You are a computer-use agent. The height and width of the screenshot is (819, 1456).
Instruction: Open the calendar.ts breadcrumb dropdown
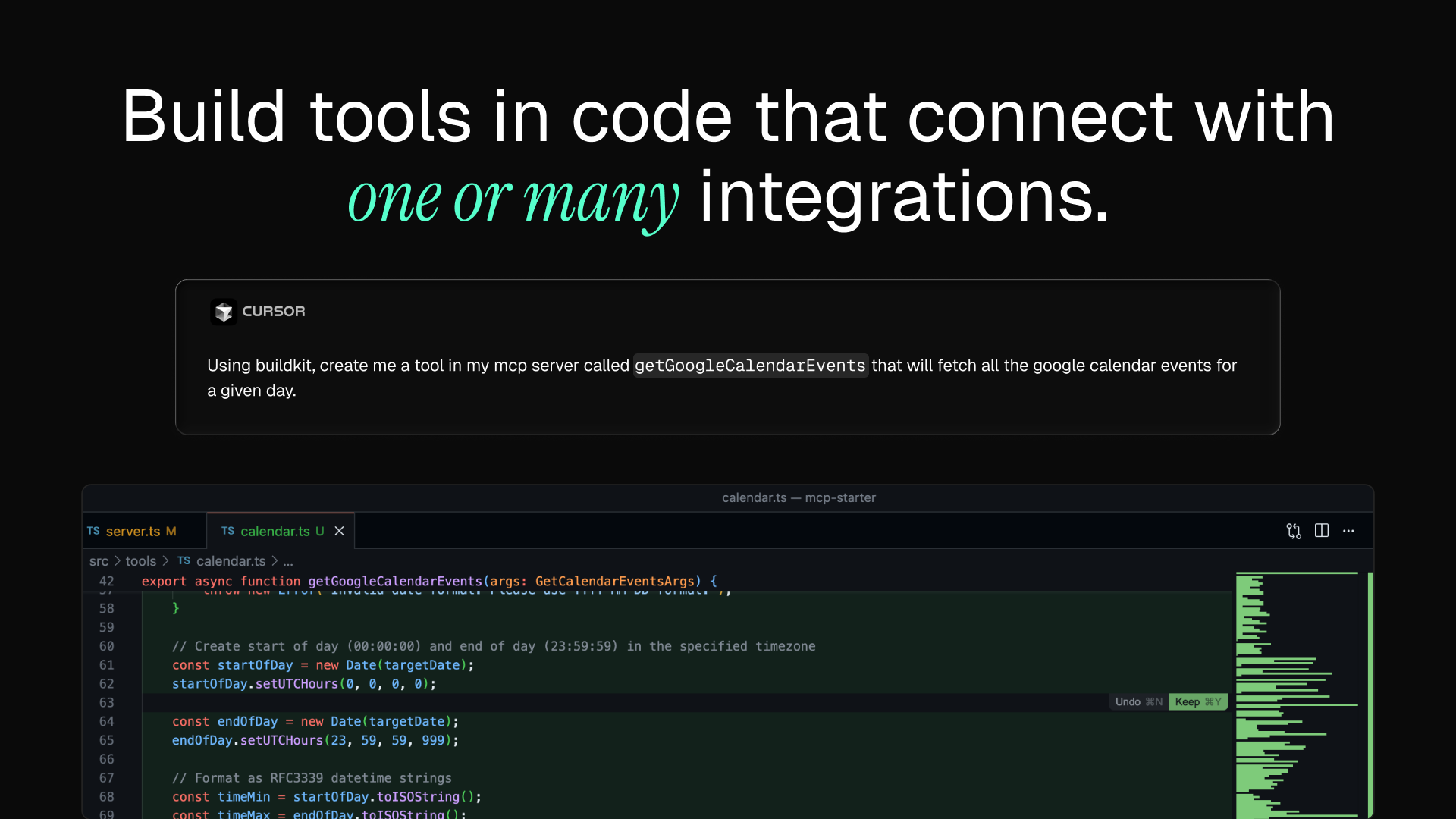click(x=231, y=561)
